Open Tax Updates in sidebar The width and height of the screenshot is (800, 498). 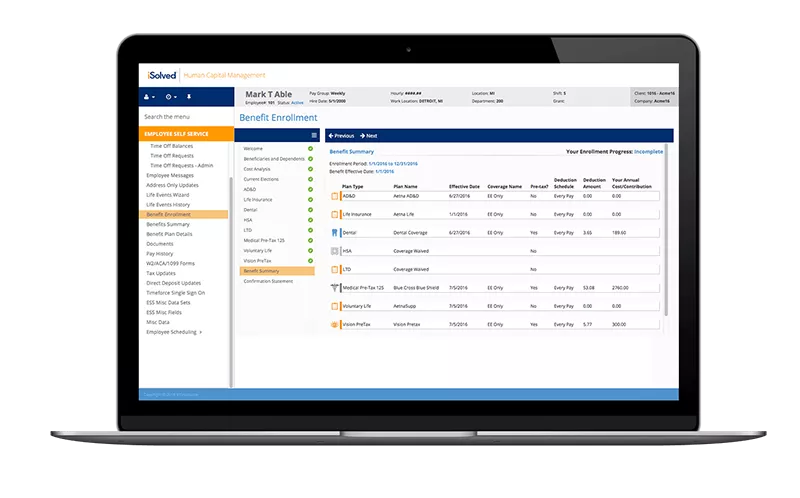(161, 273)
